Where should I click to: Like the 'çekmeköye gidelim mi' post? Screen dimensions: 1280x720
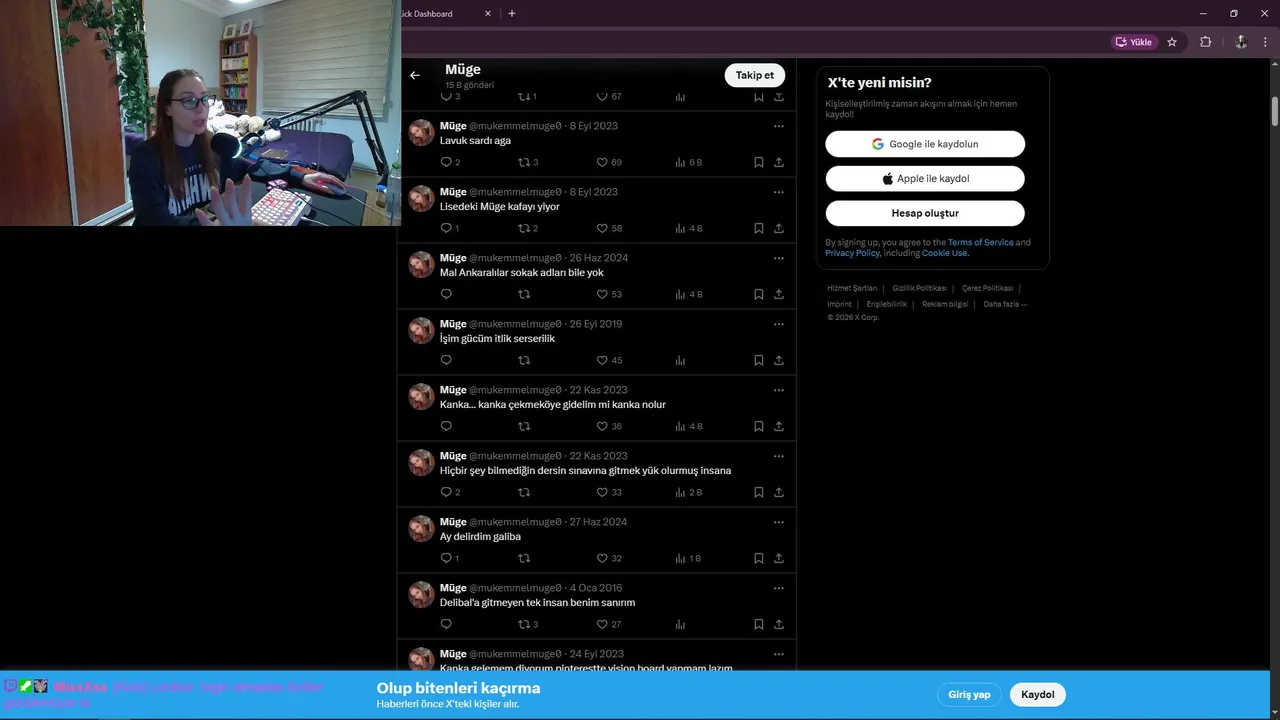coord(602,426)
